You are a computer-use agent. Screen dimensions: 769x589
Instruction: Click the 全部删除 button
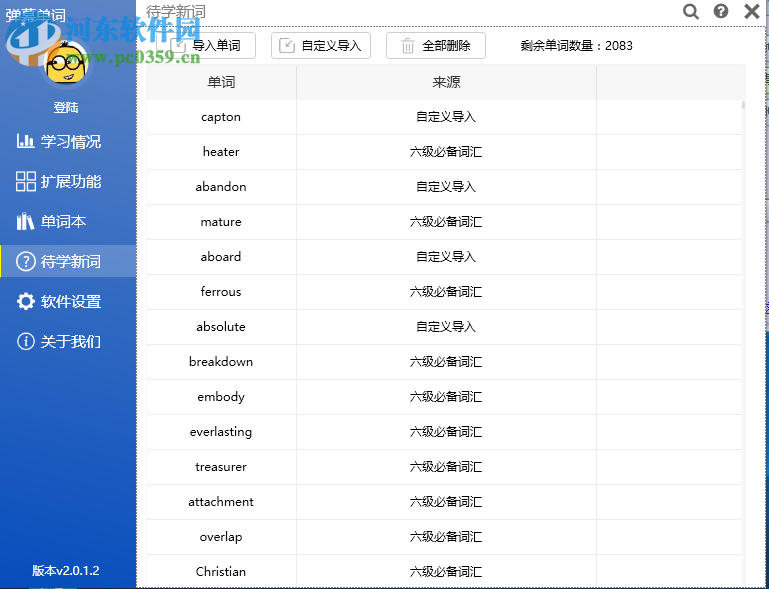436,46
